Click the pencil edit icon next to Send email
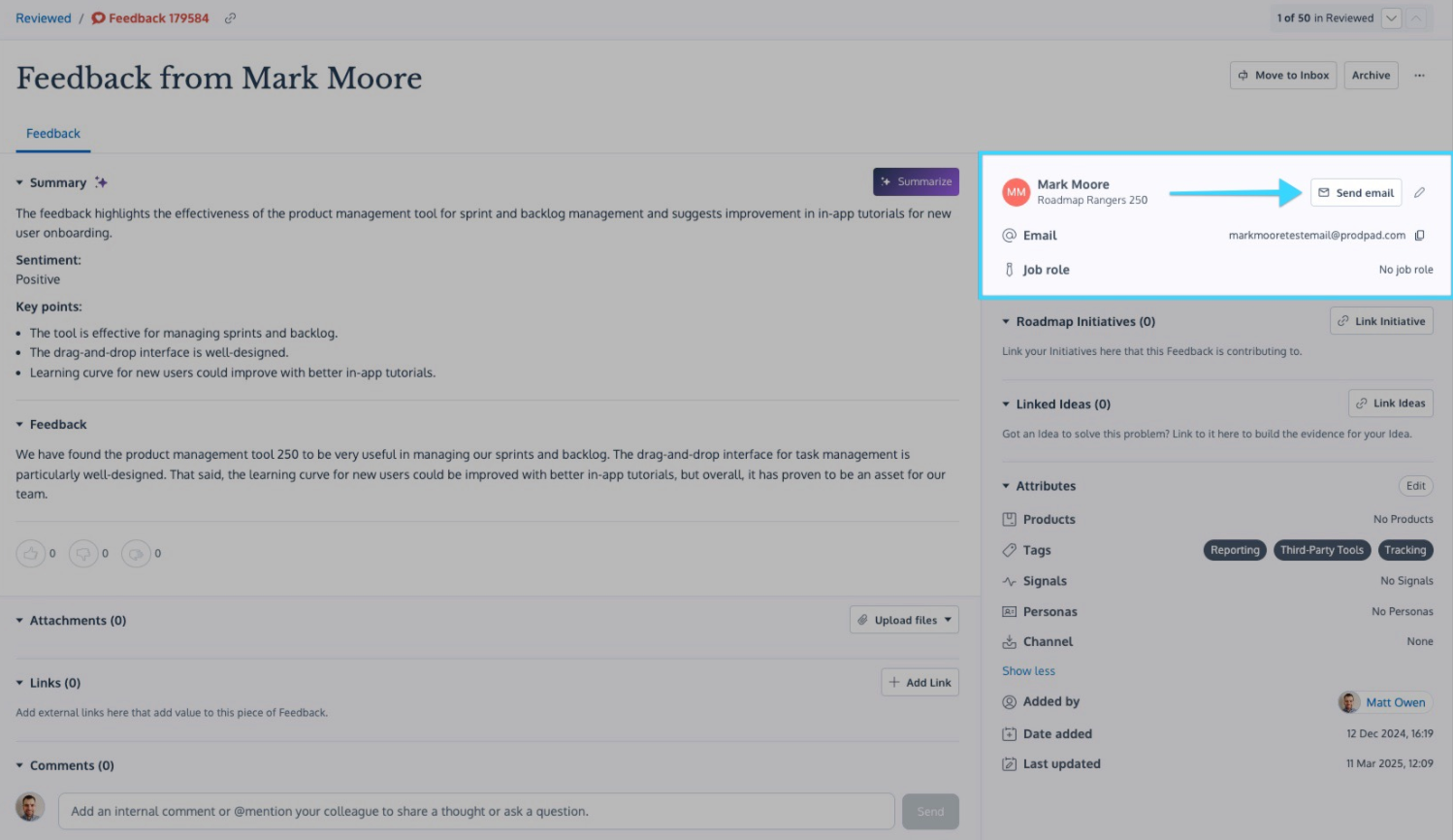1453x840 pixels. pyautogui.click(x=1419, y=193)
